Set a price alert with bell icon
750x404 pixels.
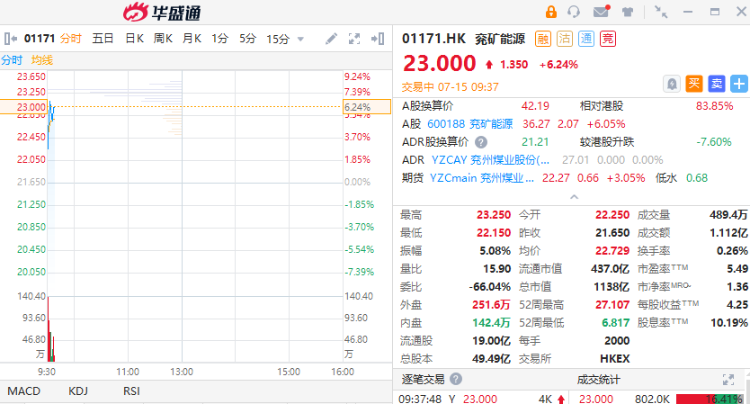click(x=673, y=83)
